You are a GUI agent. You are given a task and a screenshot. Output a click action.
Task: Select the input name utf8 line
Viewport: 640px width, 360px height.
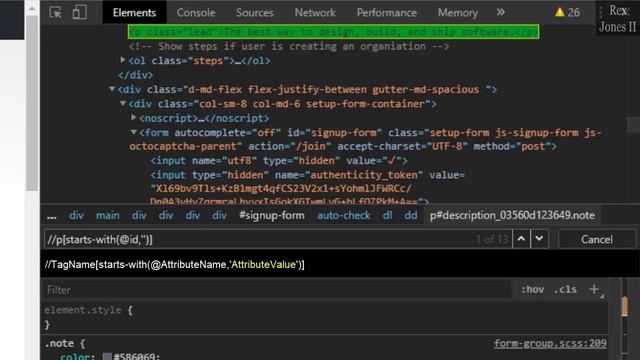279,160
